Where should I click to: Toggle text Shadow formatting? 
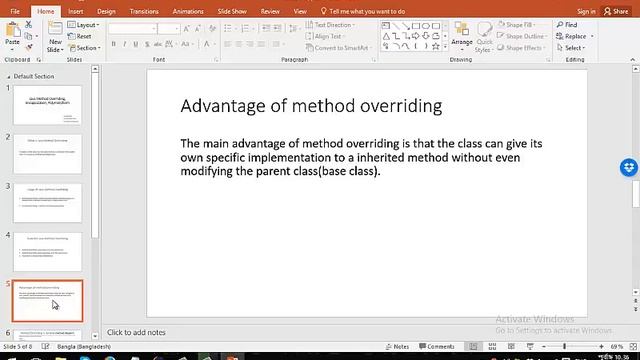(147, 44)
